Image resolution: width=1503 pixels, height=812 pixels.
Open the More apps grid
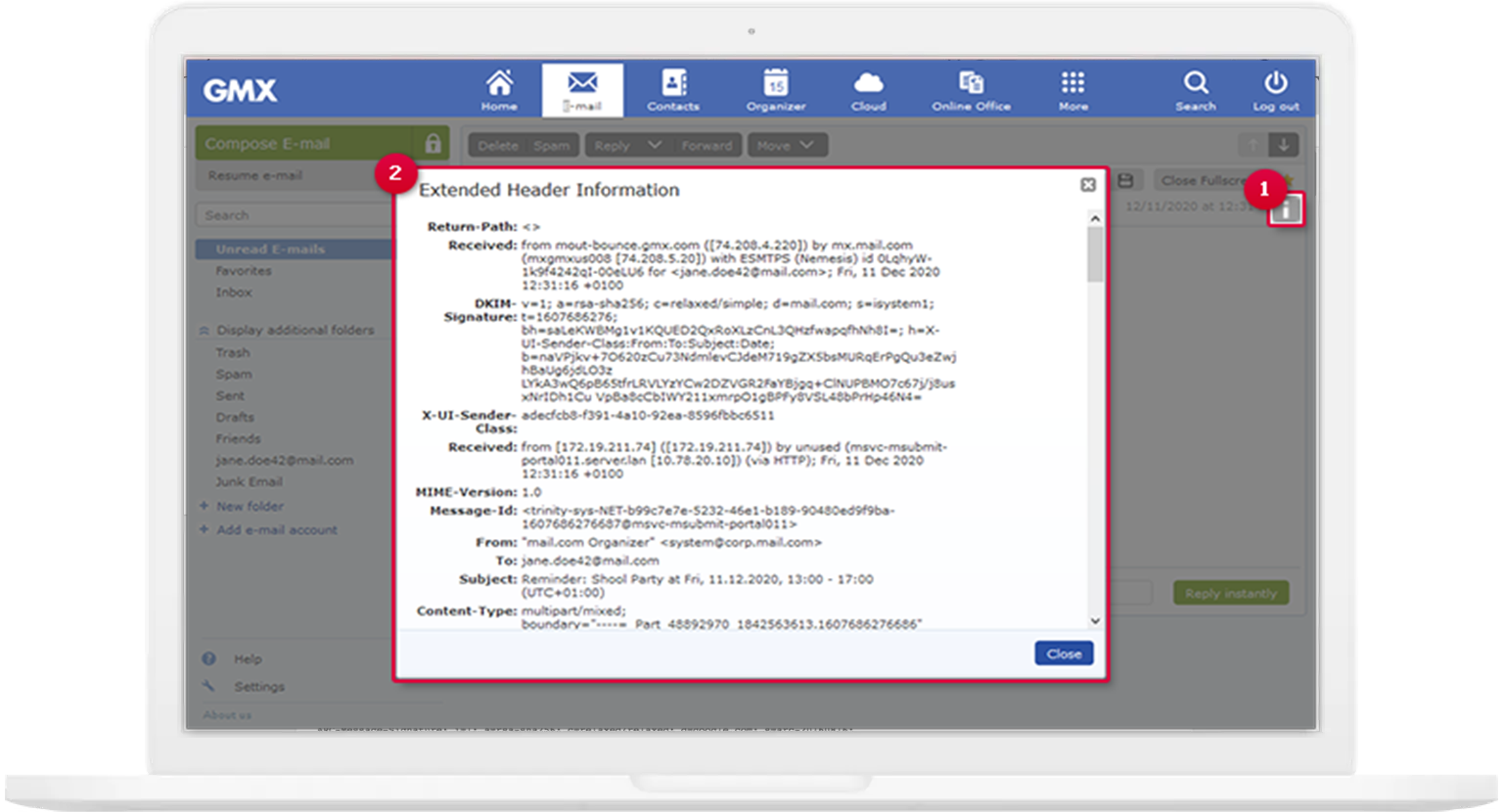click(1073, 90)
